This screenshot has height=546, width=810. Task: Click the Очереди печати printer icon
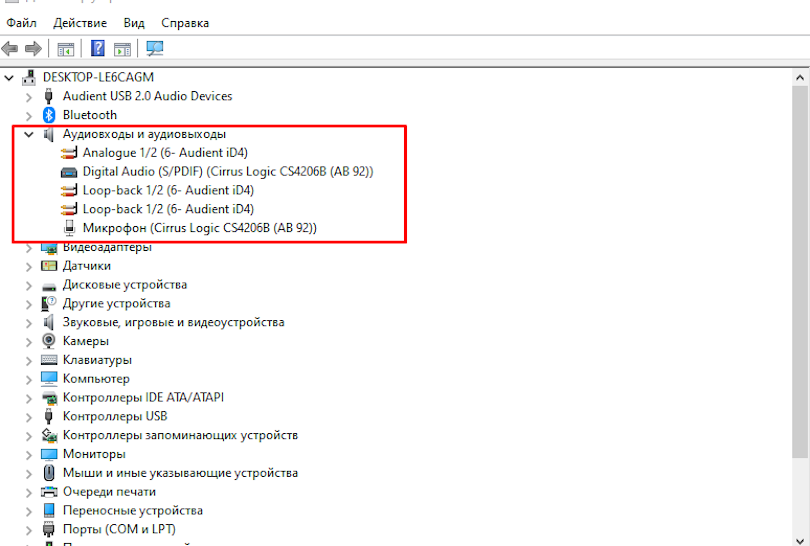point(49,492)
